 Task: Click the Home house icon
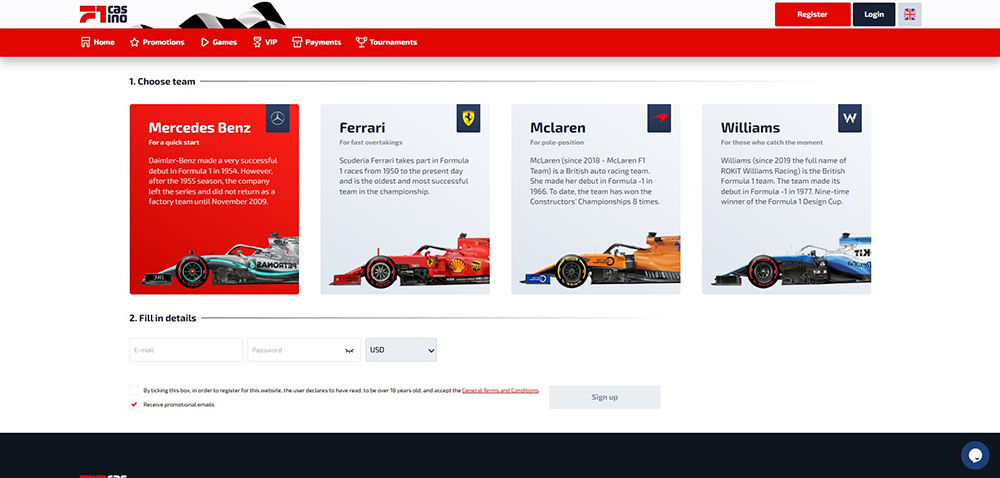[85, 42]
